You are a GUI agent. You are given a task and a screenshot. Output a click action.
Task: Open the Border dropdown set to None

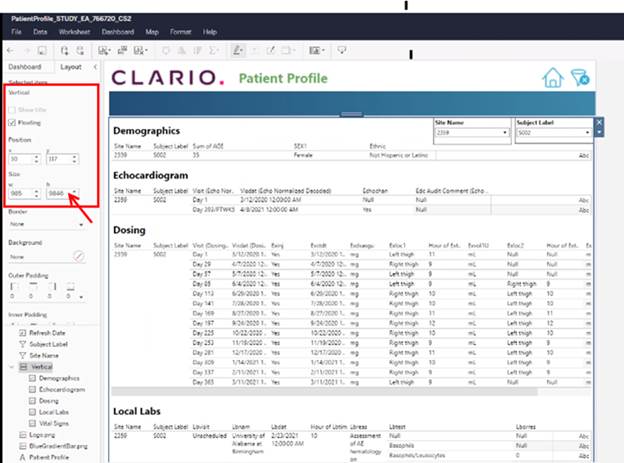coord(47,224)
